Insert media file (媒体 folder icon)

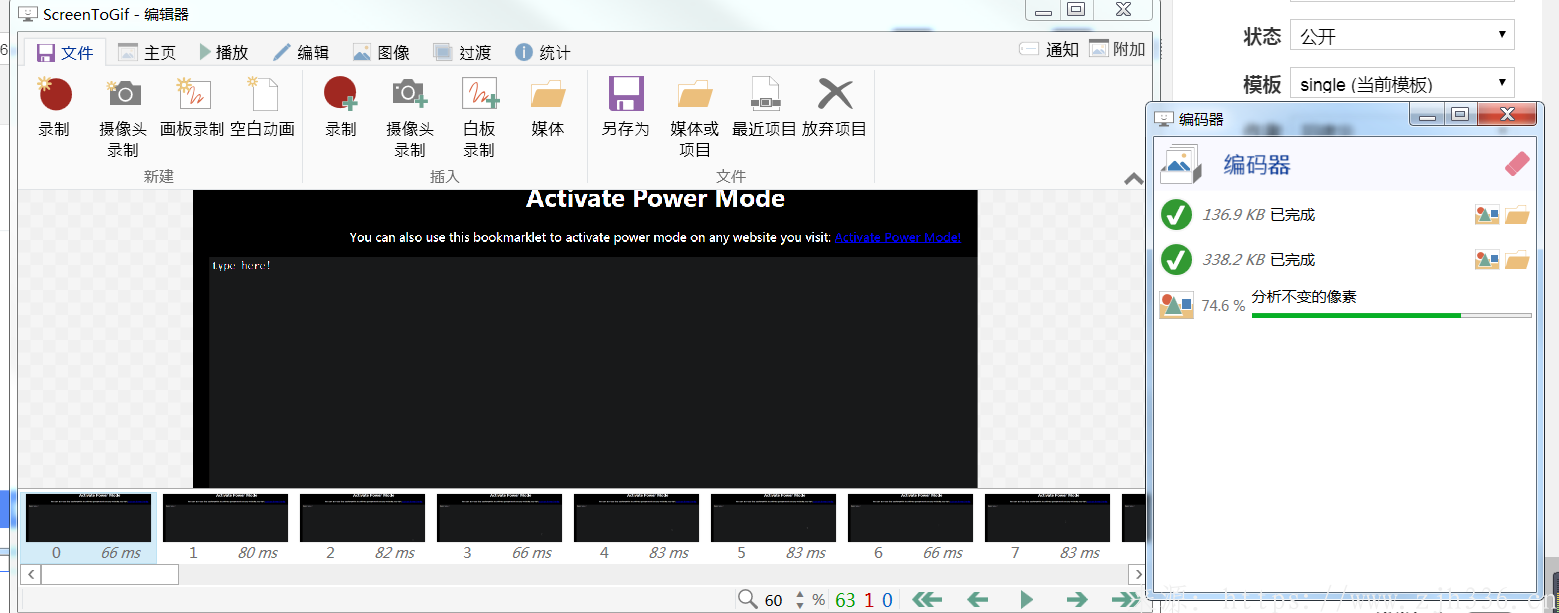[548, 107]
